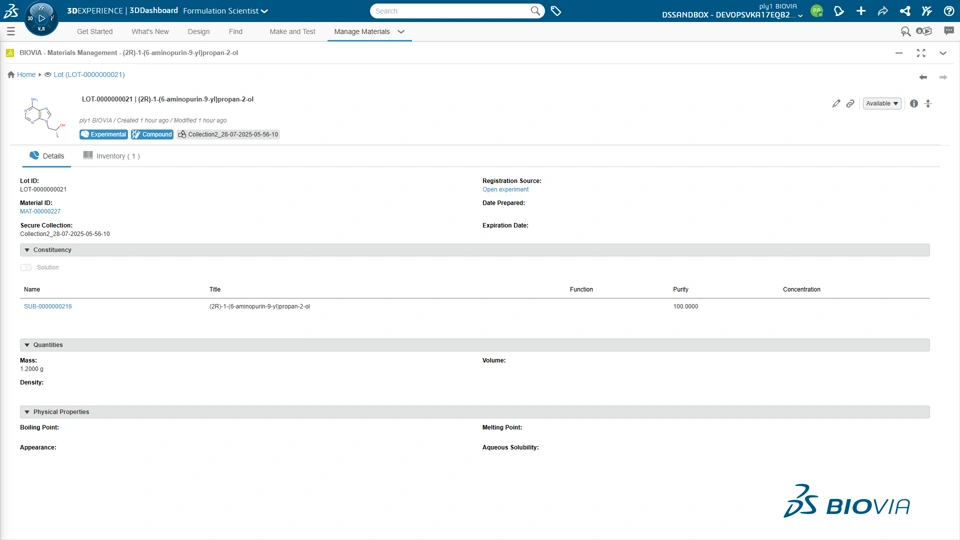Click the Share arrow icon

click(883, 10)
